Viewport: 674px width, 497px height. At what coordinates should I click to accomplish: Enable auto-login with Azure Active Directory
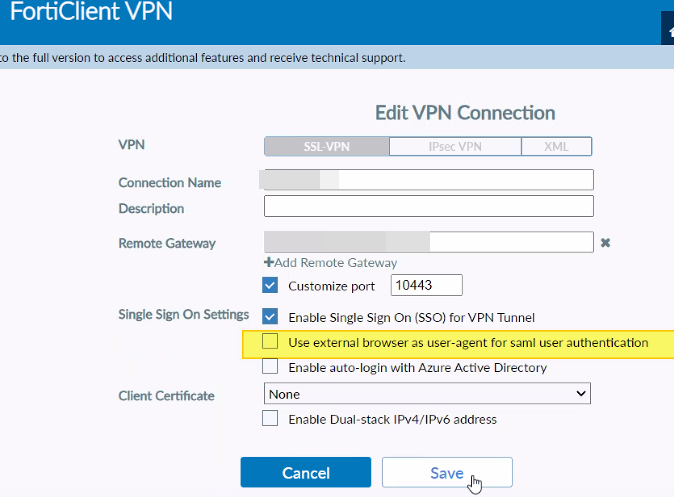270,367
